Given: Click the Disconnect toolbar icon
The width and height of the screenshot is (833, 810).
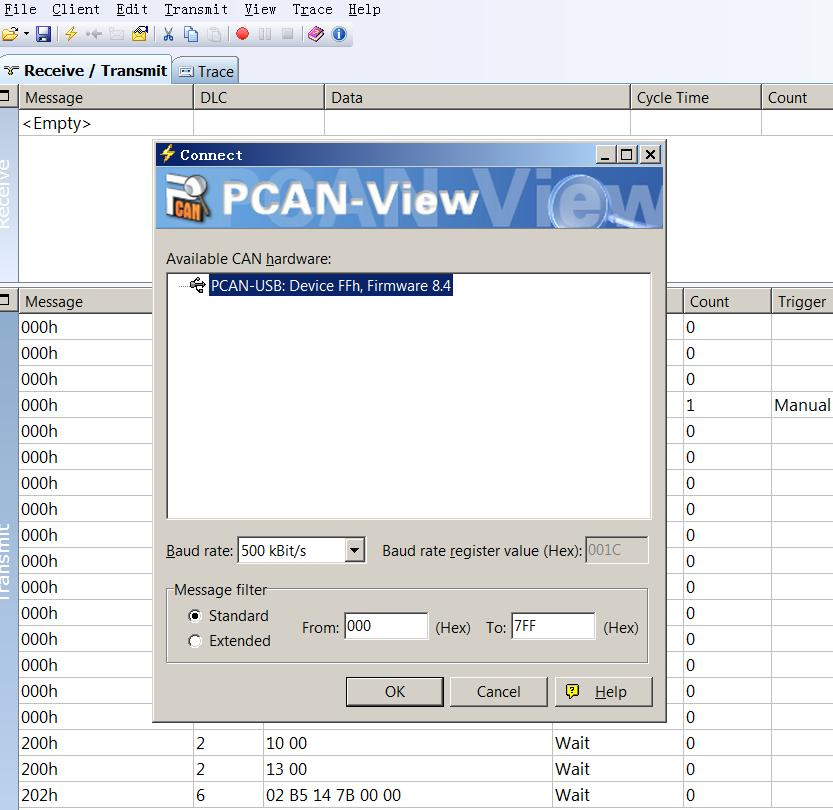Looking at the screenshot, I should (94, 35).
